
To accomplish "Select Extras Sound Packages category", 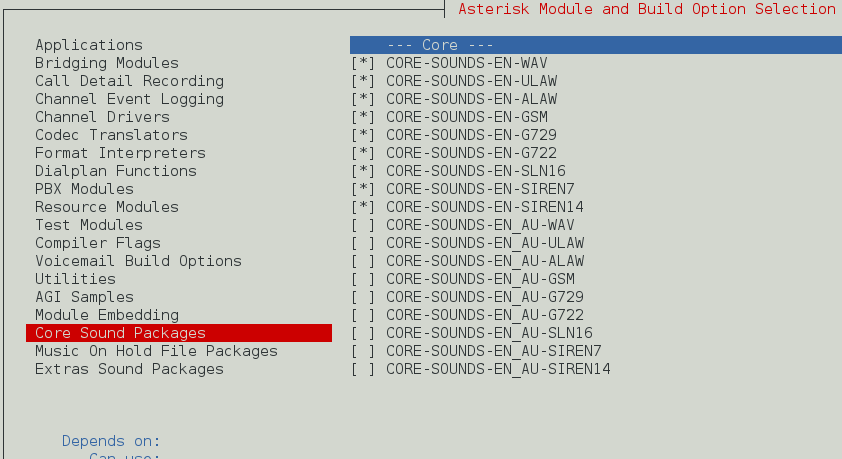I will click(129, 369).
